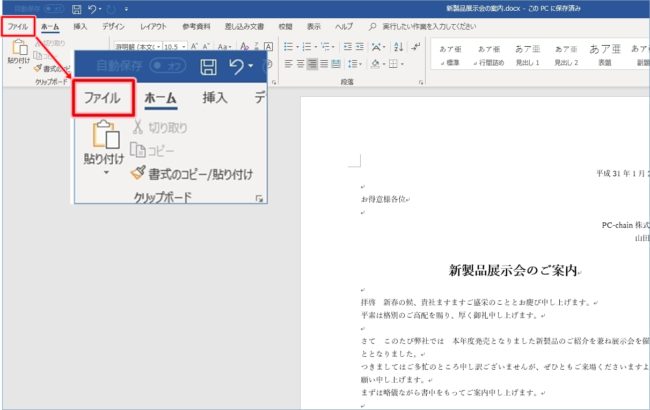The height and width of the screenshot is (410, 650).
Task: Click the clear all formatting icon
Action: [x=245, y=46]
